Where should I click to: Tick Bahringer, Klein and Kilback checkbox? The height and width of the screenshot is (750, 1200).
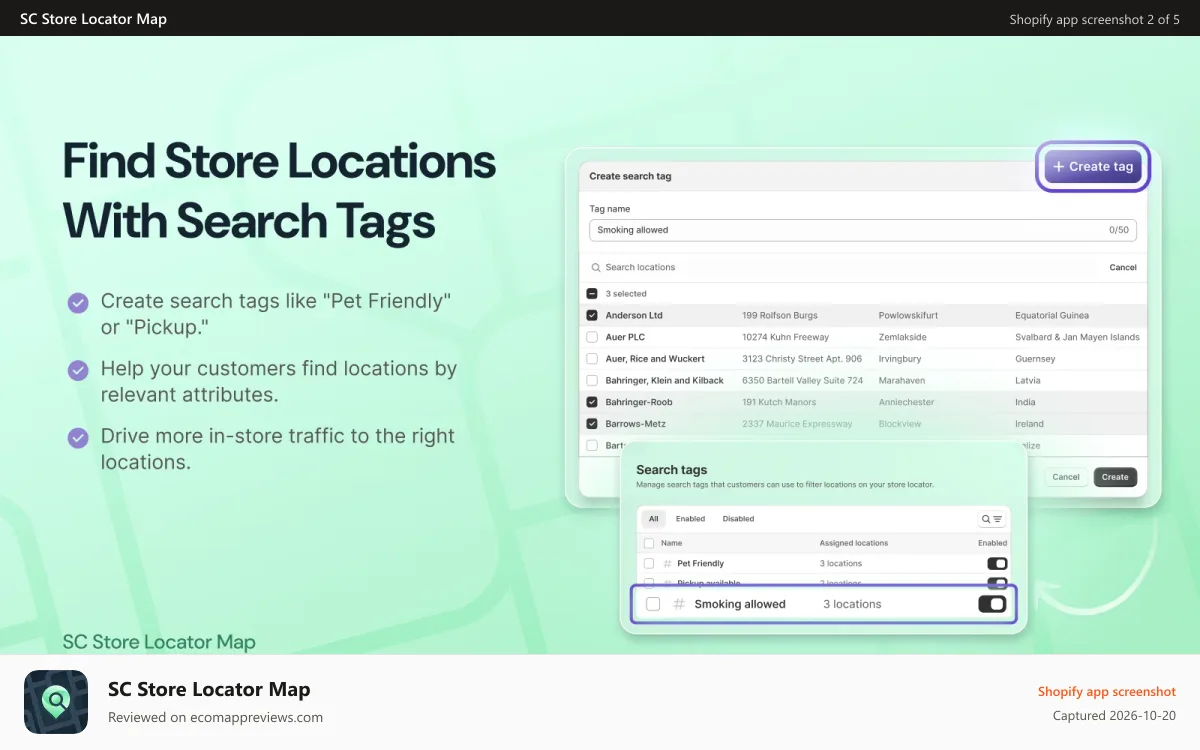point(592,381)
